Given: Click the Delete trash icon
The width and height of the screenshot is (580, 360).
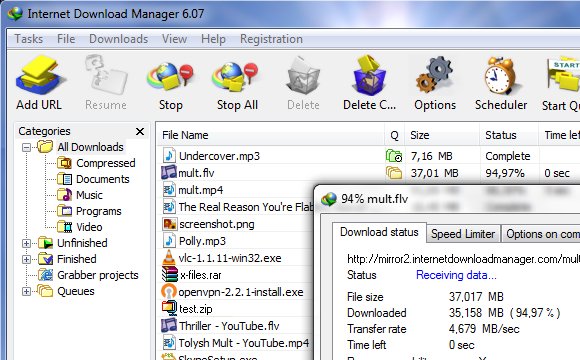Looking at the screenshot, I should tap(303, 76).
